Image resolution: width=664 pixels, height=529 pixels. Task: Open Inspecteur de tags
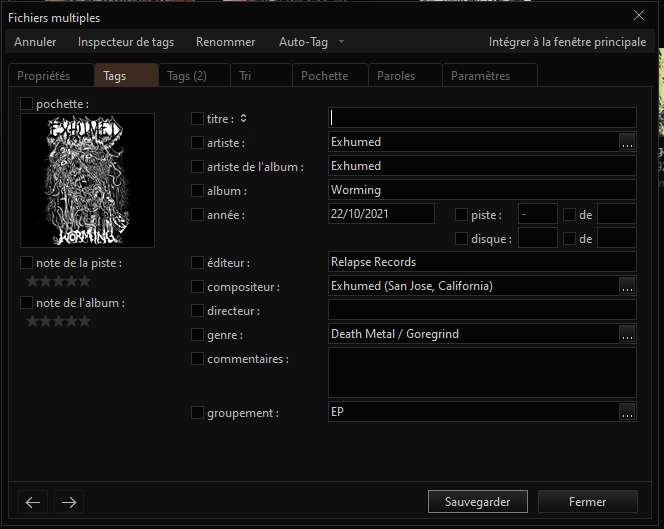126,42
